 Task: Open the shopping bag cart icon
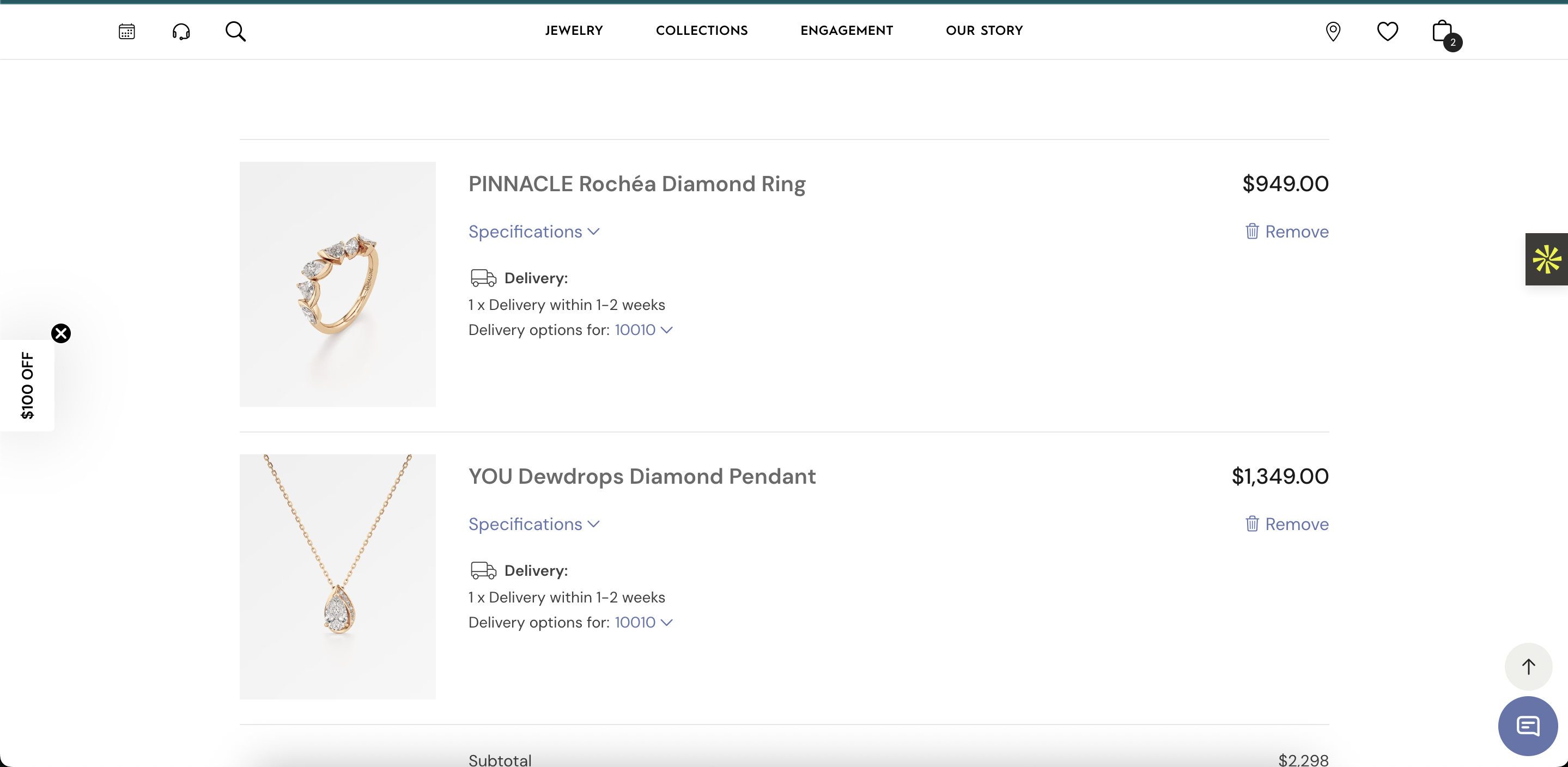(x=1443, y=31)
